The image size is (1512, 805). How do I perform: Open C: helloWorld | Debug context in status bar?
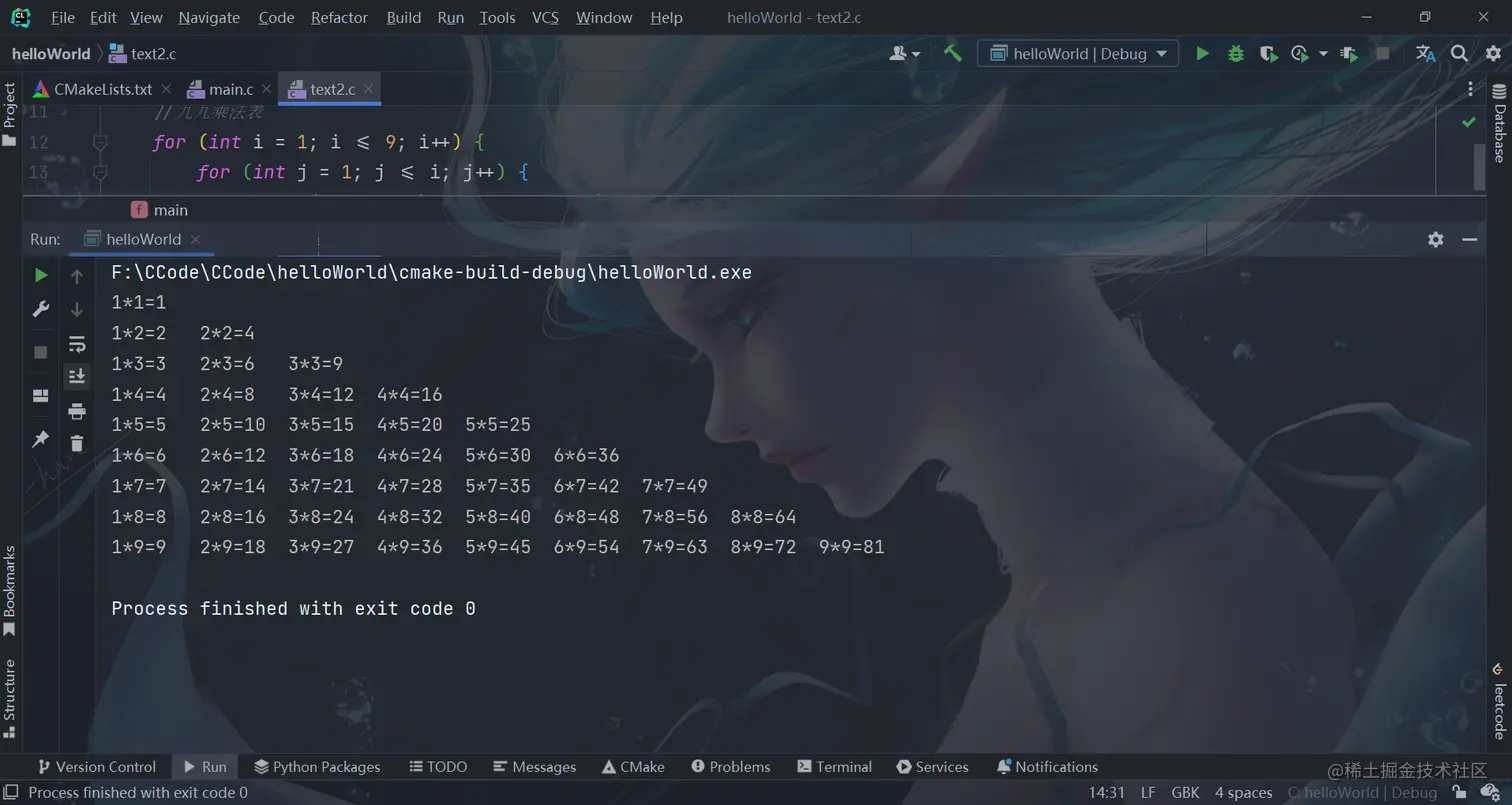(x=1362, y=792)
